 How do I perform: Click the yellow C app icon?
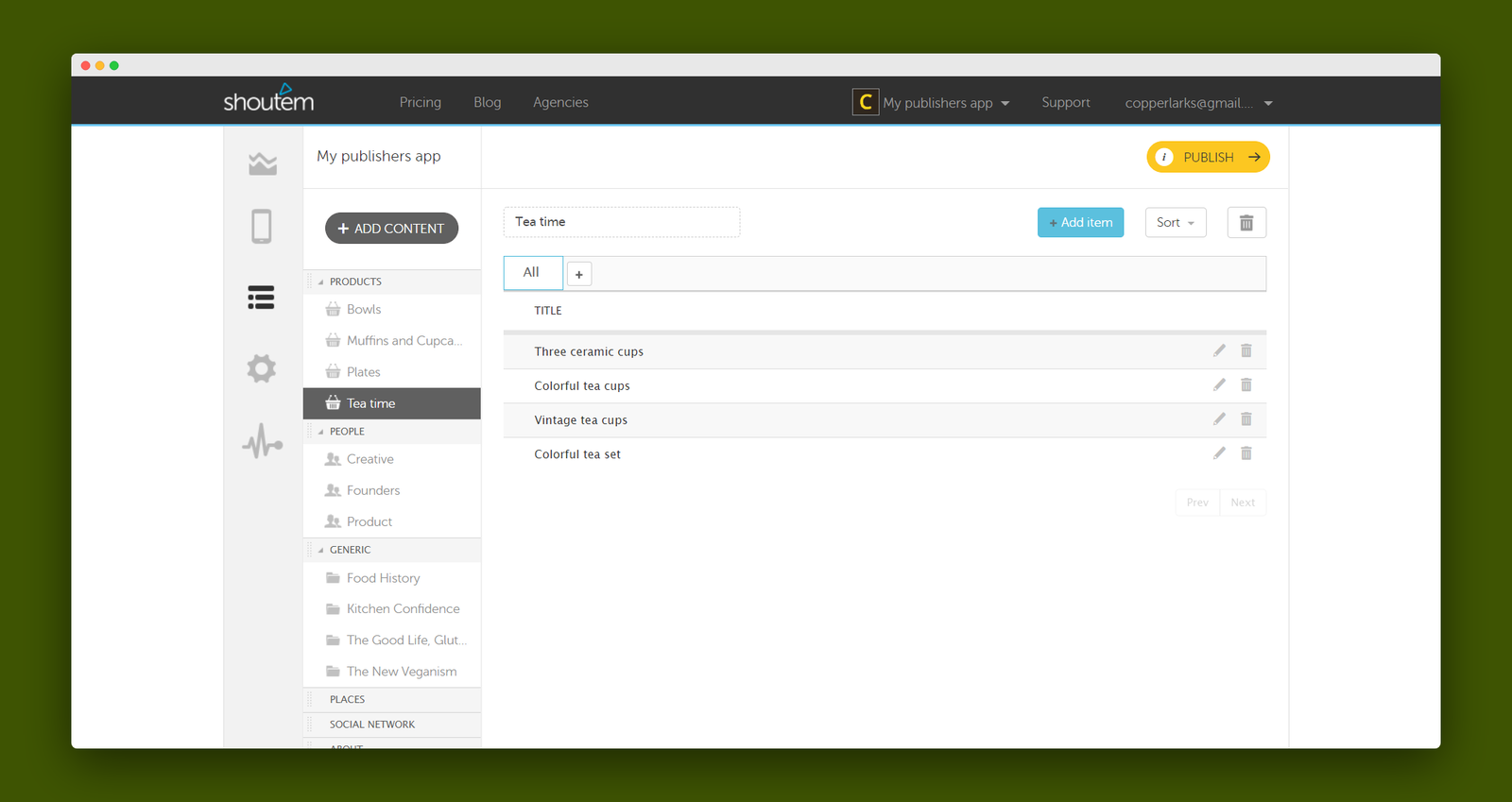(x=866, y=102)
